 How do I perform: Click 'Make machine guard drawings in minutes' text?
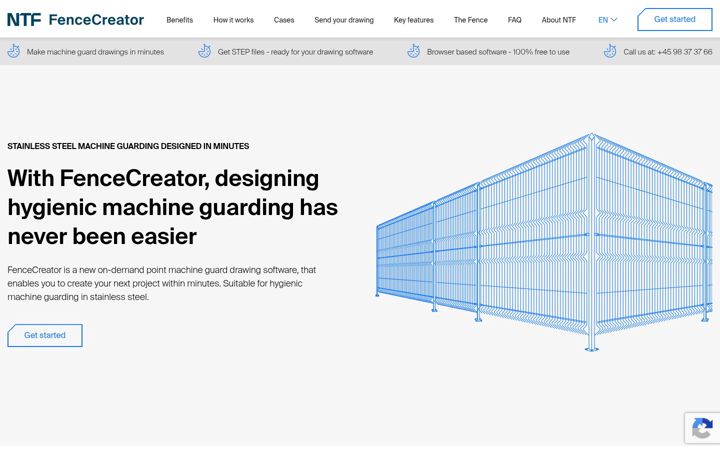point(95,52)
